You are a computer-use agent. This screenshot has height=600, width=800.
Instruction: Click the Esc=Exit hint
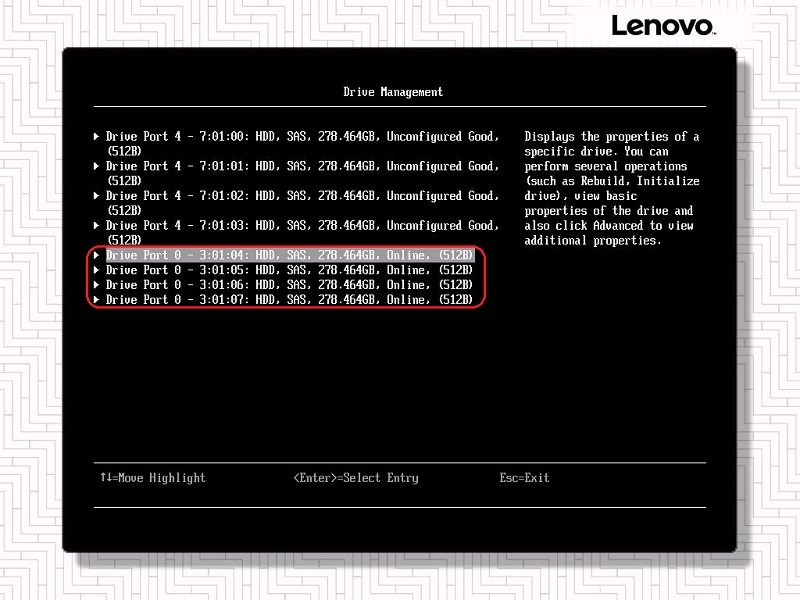[x=524, y=478]
